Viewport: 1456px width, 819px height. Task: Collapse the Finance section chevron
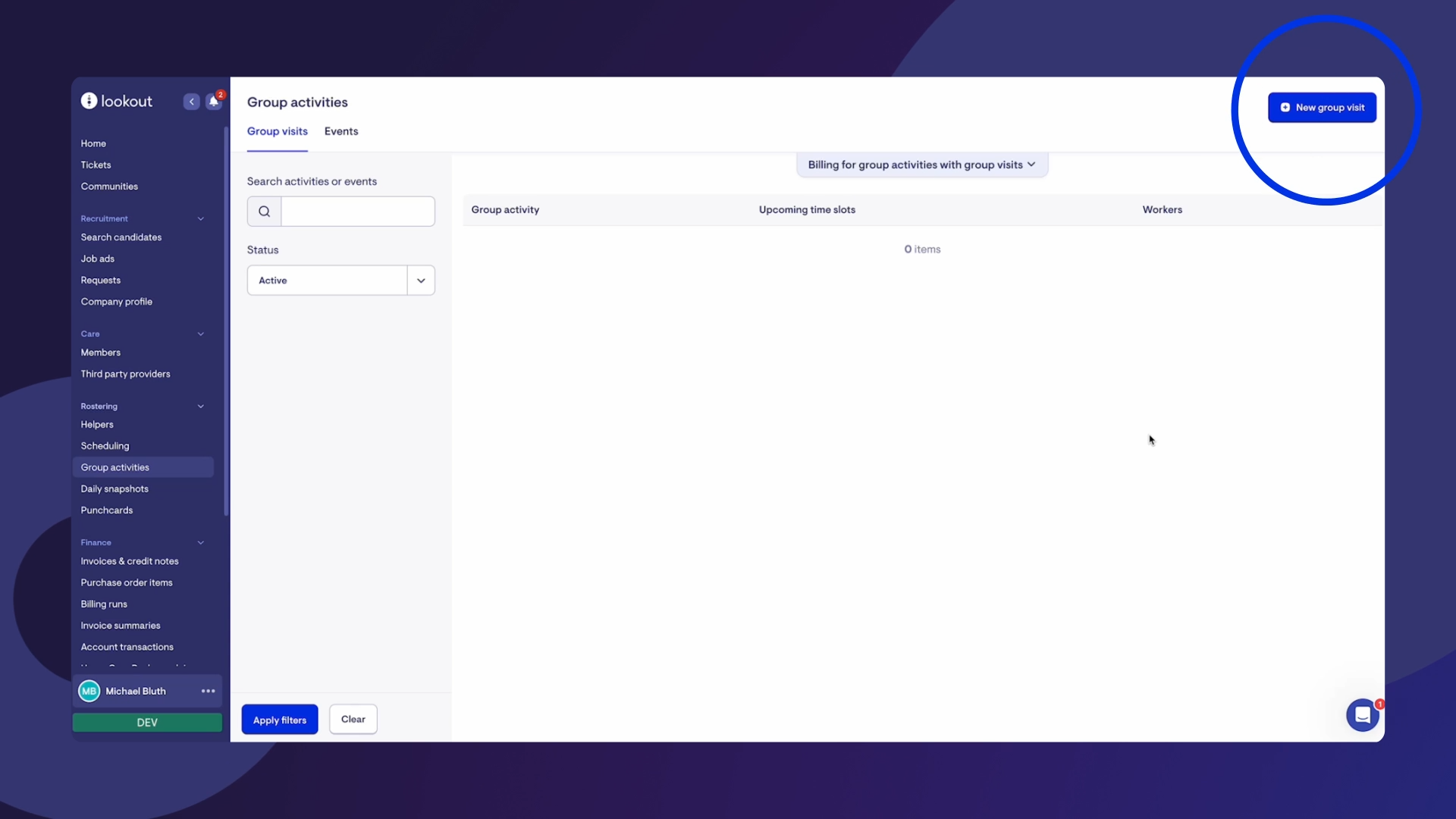pos(201,542)
